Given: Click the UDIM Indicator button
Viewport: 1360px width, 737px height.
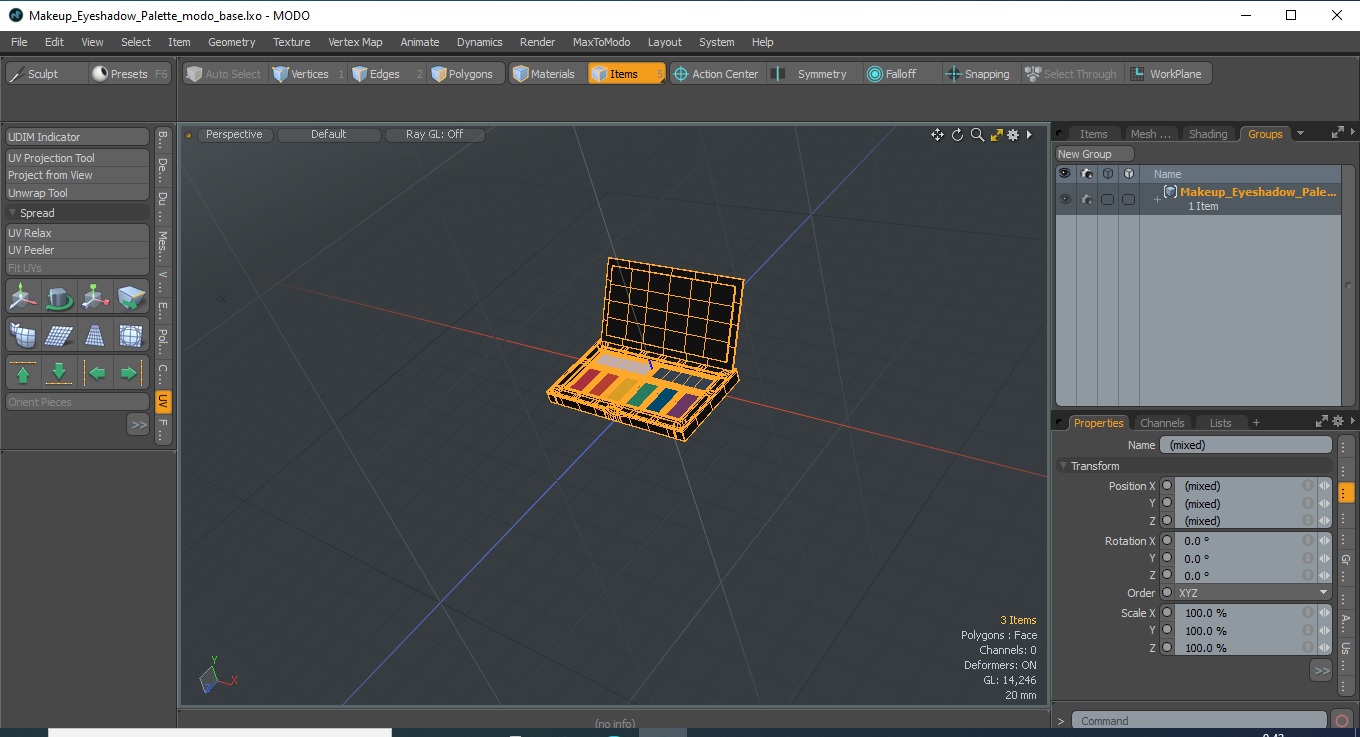Looking at the screenshot, I should (78, 137).
